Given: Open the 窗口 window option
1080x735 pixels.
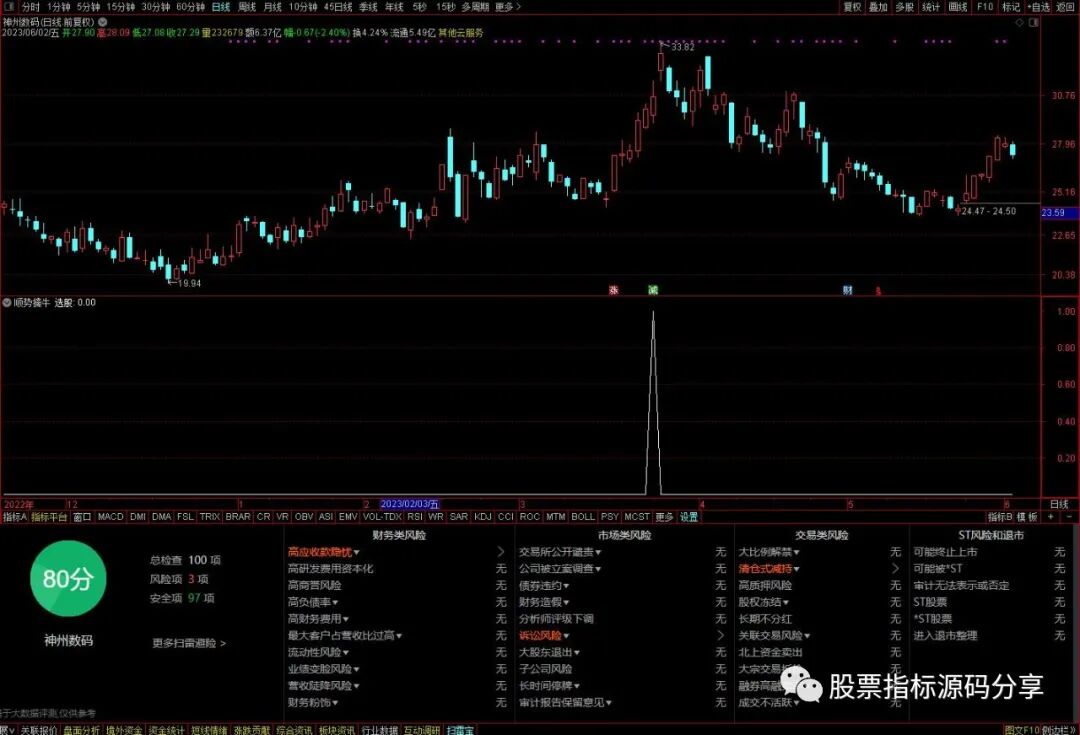Looking at the screenshot, I should click(82, 517).
